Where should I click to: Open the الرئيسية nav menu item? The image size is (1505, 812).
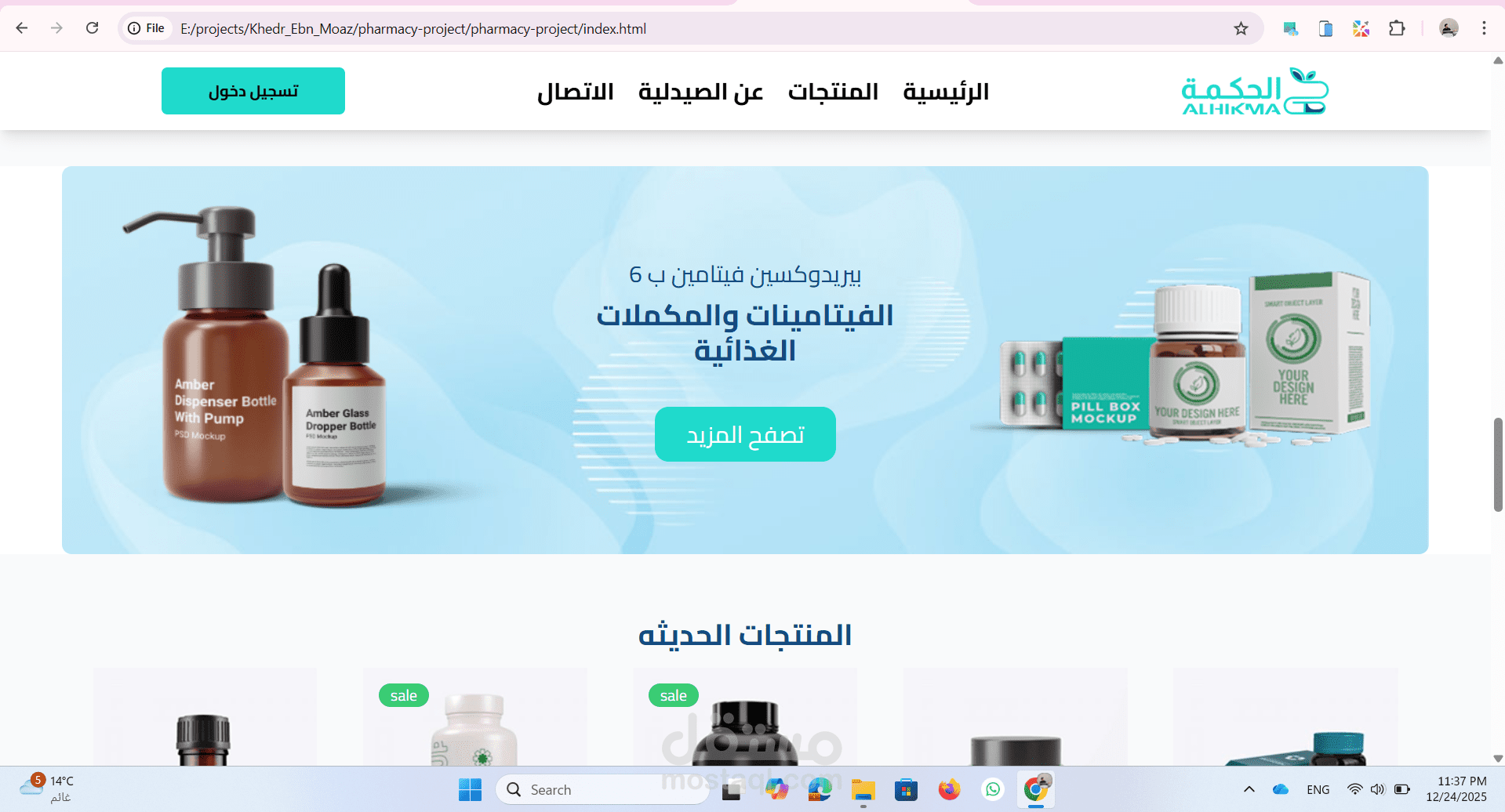(x=946, y=92)
